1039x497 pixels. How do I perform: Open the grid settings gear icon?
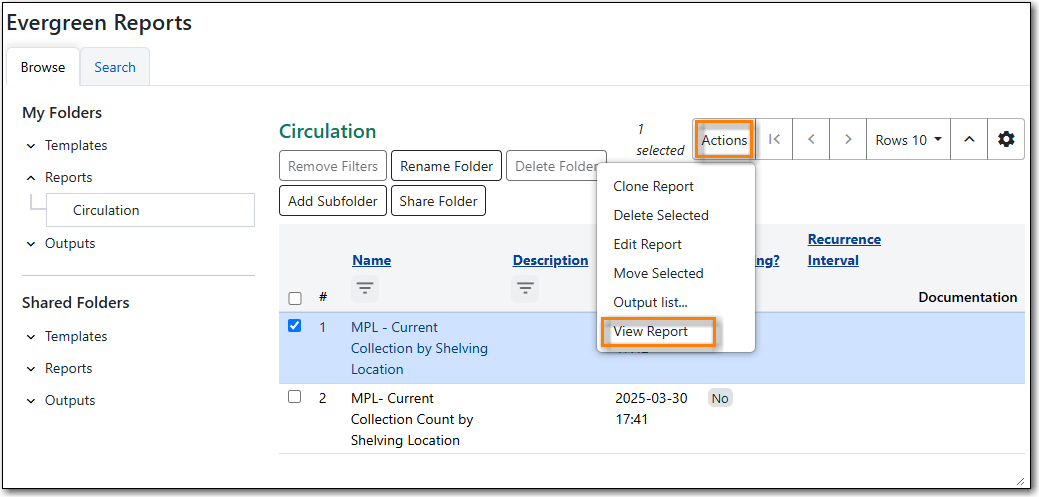coord(1005,140)
